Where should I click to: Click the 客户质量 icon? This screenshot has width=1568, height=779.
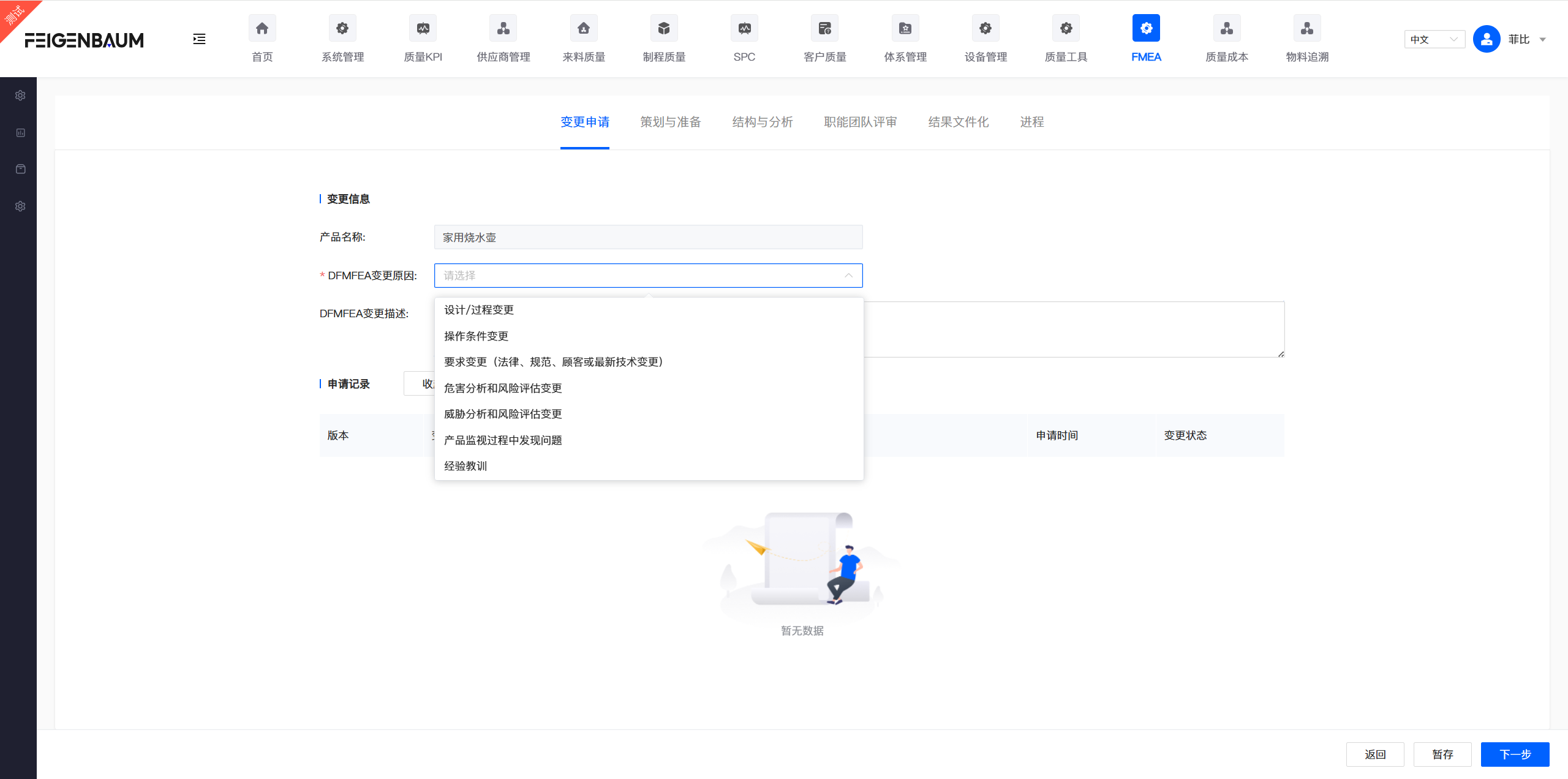click(824, 28)
